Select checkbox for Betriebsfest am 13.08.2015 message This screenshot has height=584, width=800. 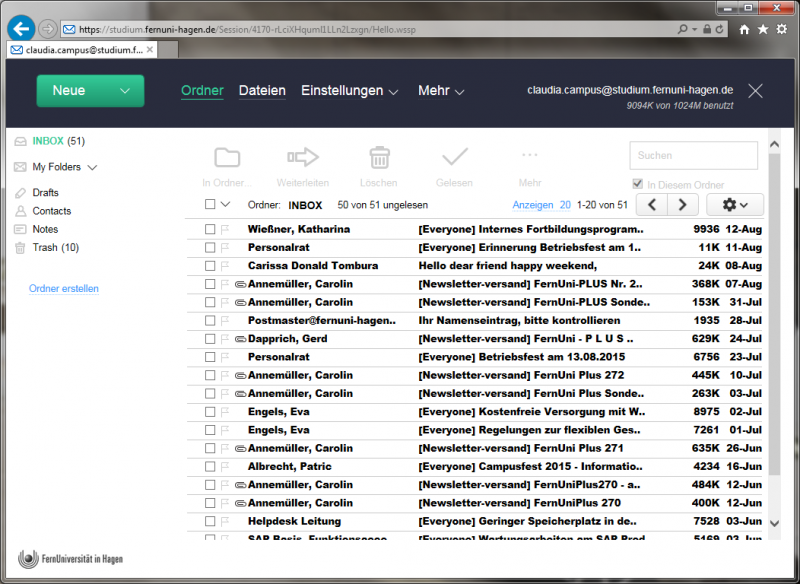coord(210,358)
